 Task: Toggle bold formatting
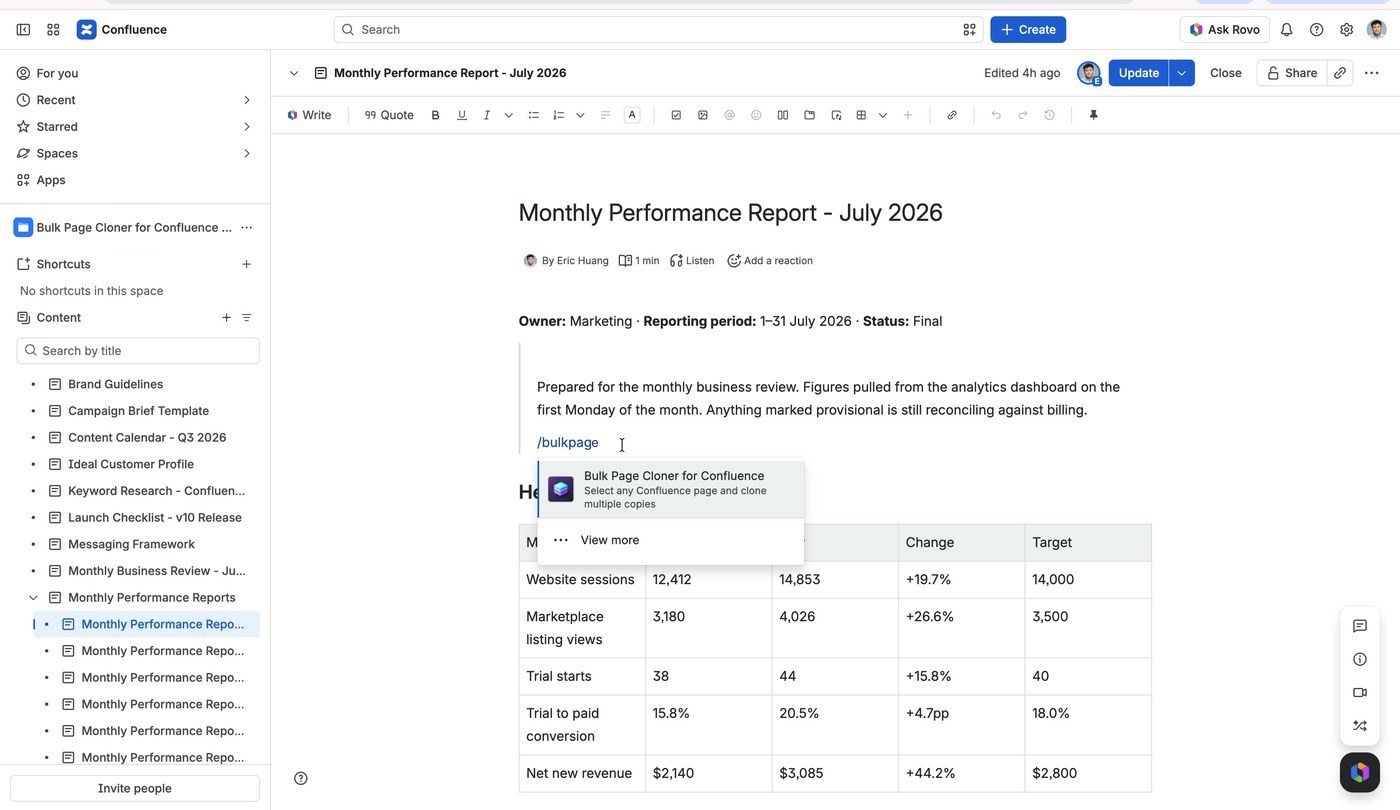coord(435,115)
